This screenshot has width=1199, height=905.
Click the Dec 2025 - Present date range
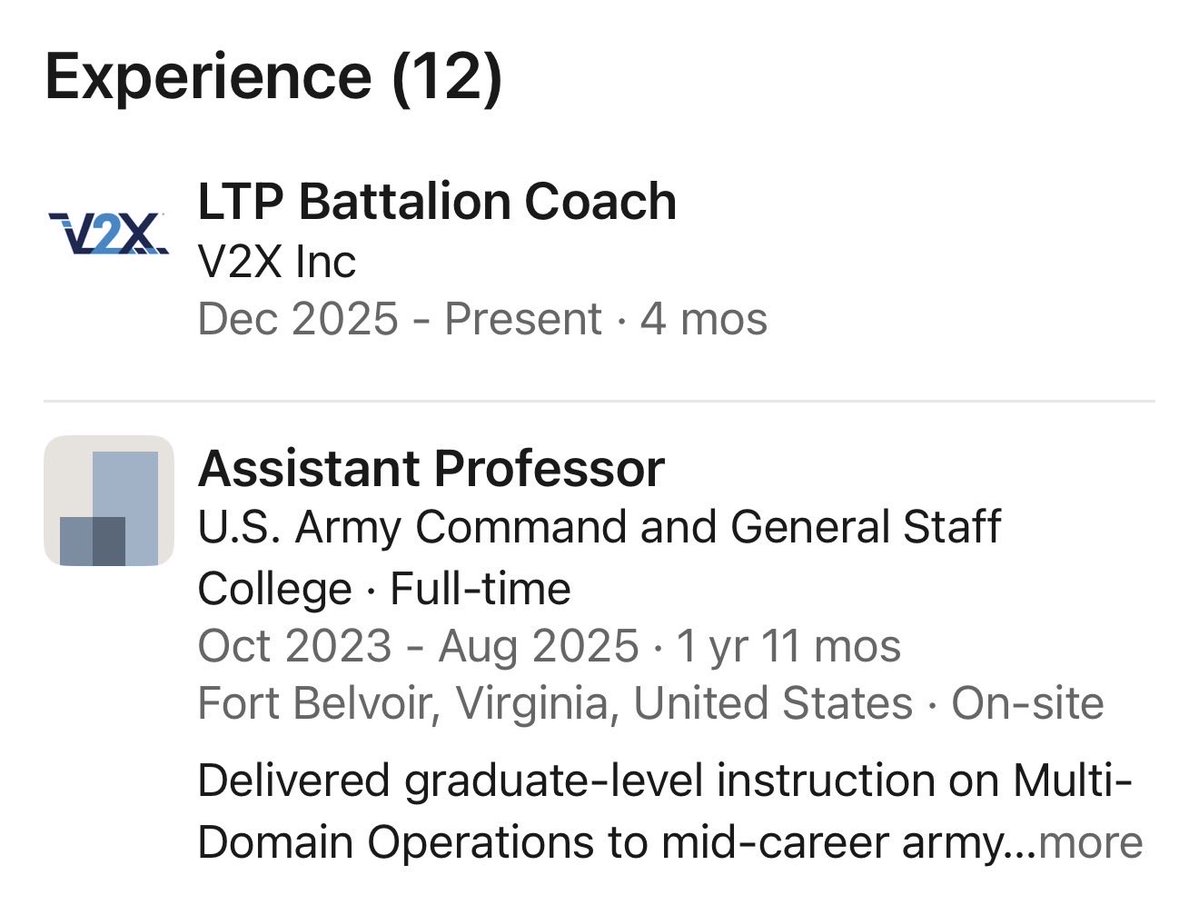399,320
